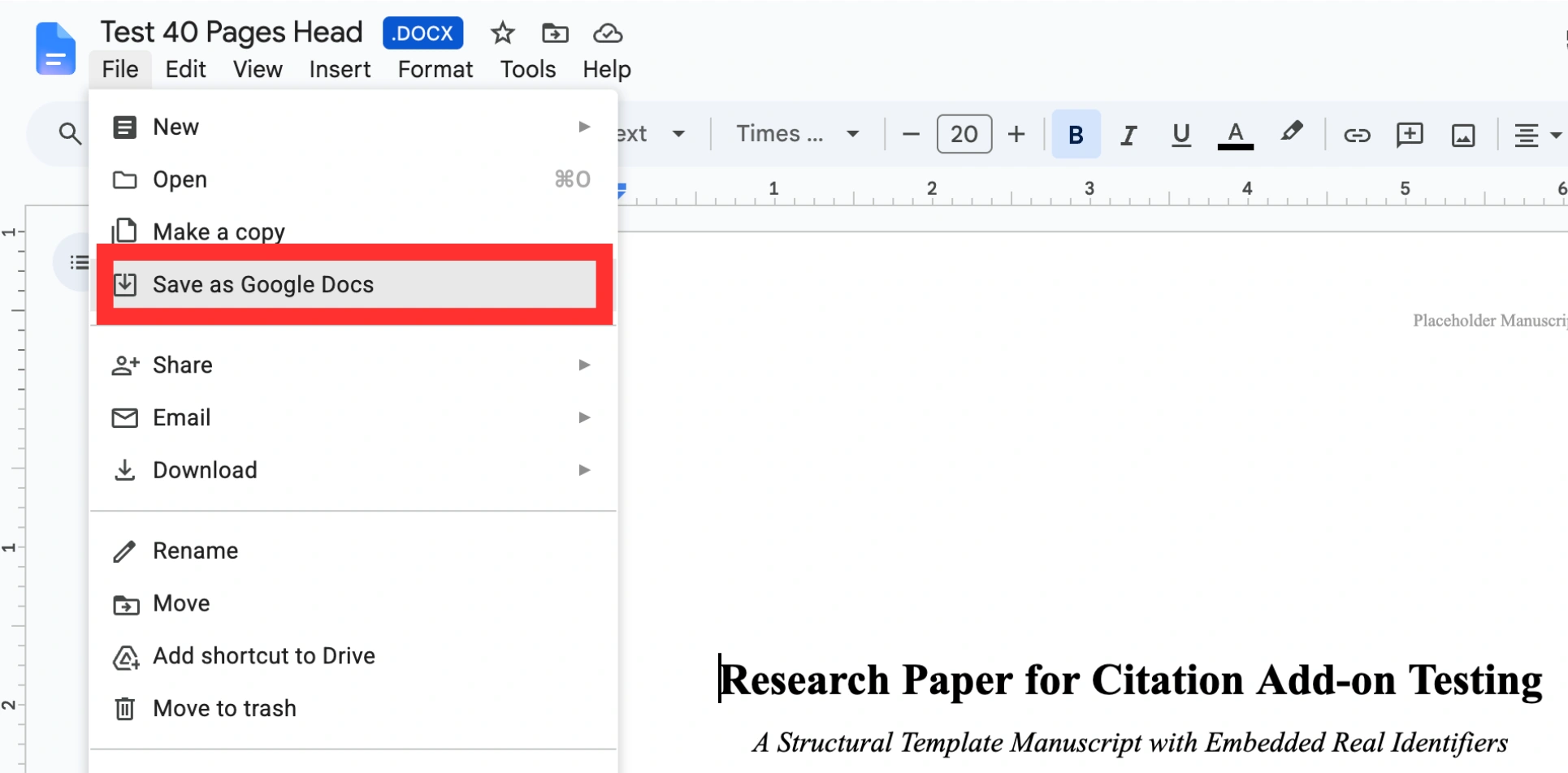Show the document outline icon
1568x773 pixels.
click(79, 262)
